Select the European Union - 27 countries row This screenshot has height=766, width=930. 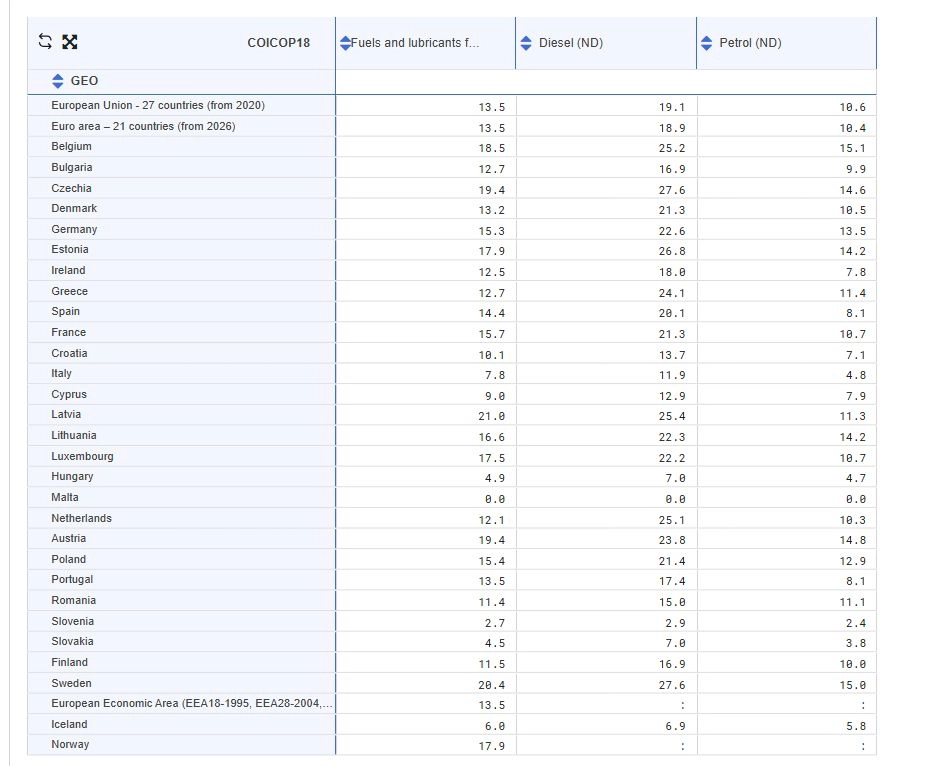coord(158,105)
